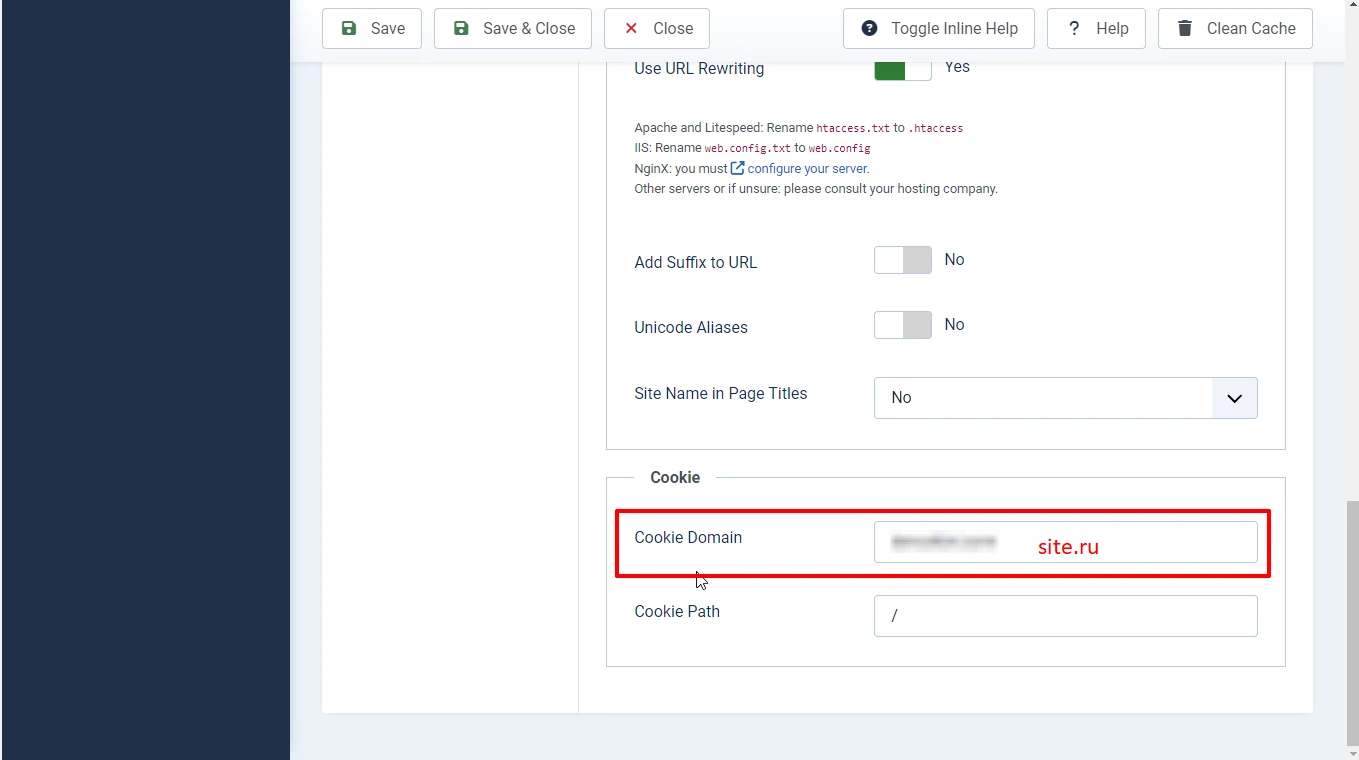Toggle Add Suffix to URL switch
The height and width of the screenshot is (760, 1359).
point(903,260)
